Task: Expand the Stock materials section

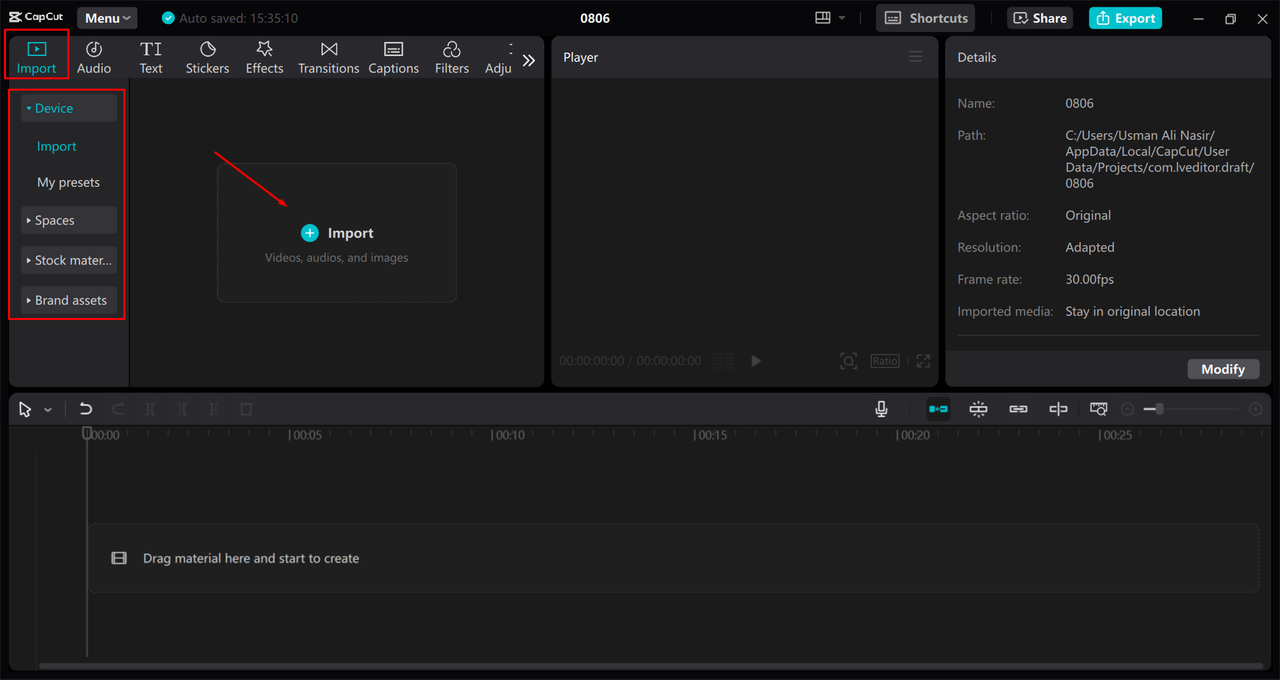Action: pyautogui.click(x=69, y=260)
